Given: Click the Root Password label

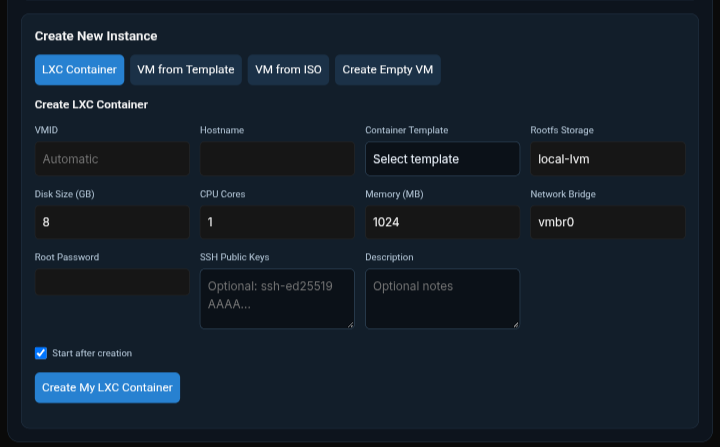Looking at the screenshot, I should [67, 257].
